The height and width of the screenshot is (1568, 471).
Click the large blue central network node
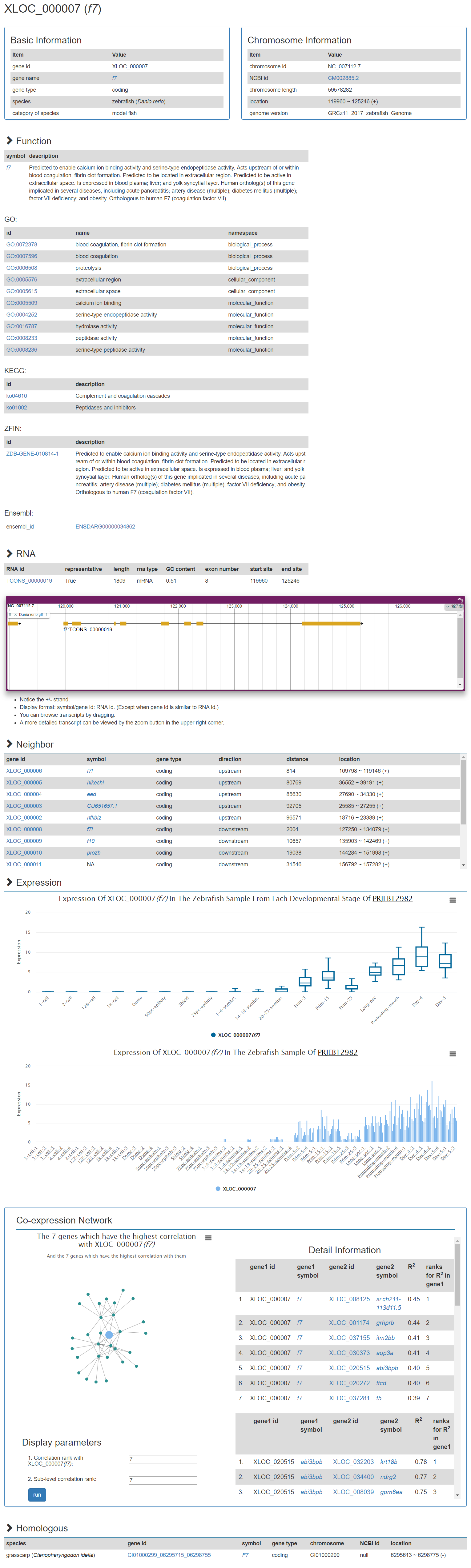pyautogui.click(x=109, y=1334)
